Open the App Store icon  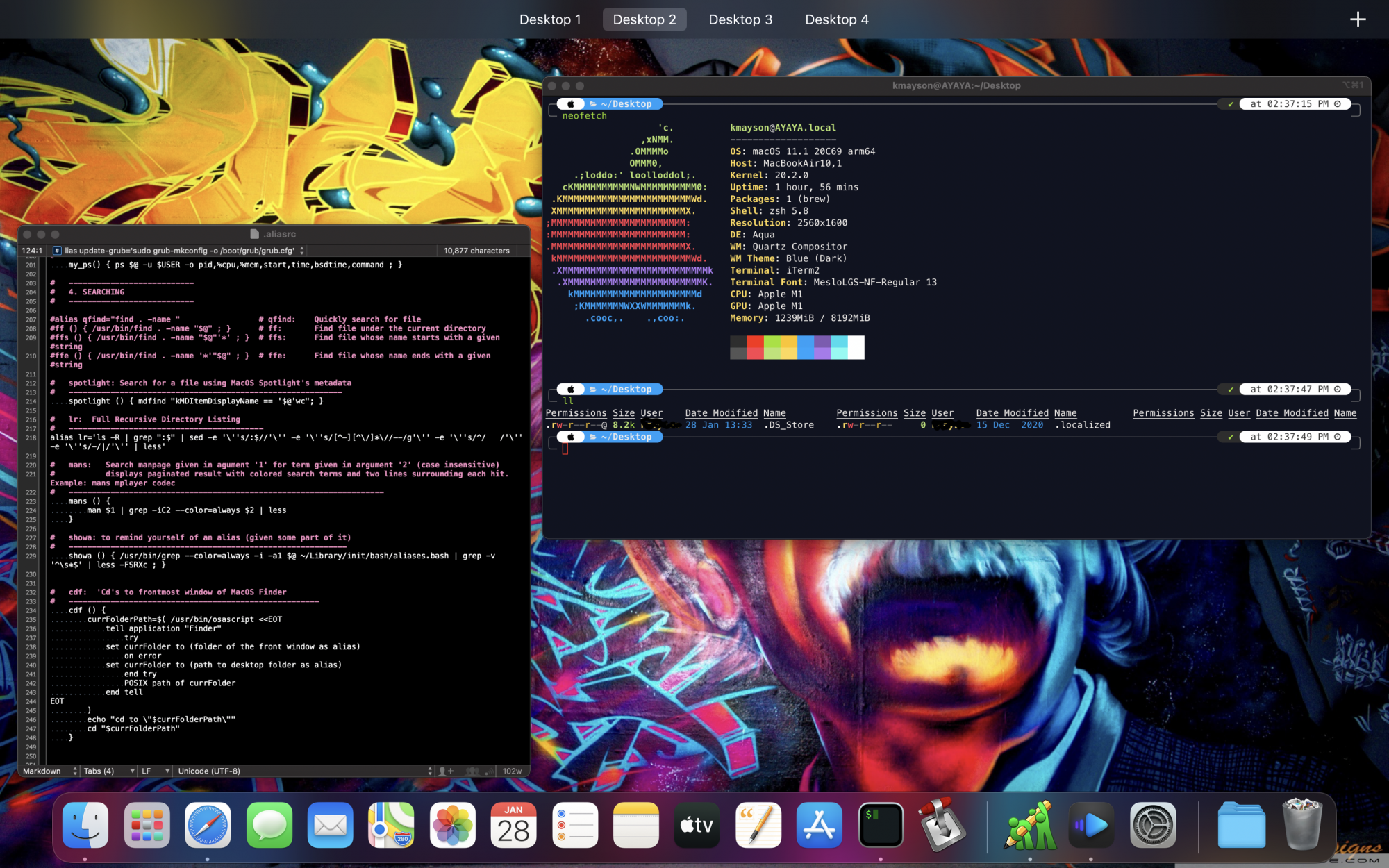tap(819, 825)
